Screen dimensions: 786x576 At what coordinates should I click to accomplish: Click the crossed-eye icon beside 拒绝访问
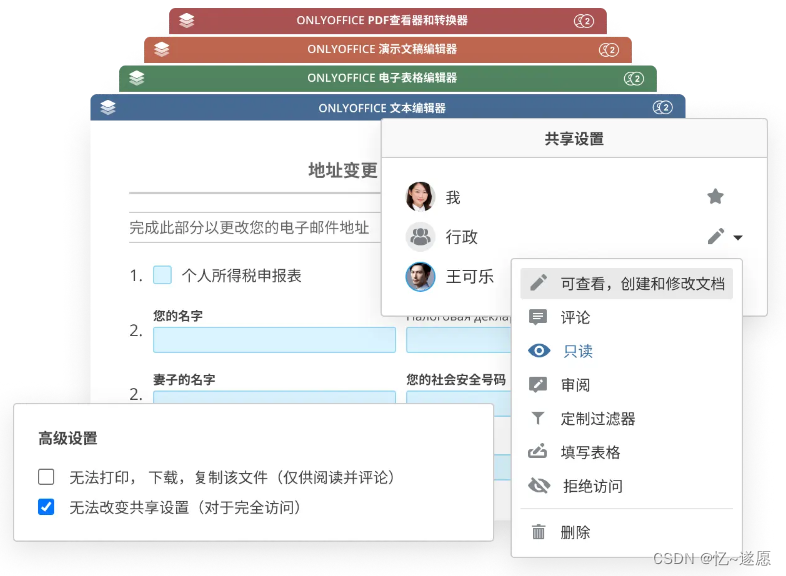(539, 485)
